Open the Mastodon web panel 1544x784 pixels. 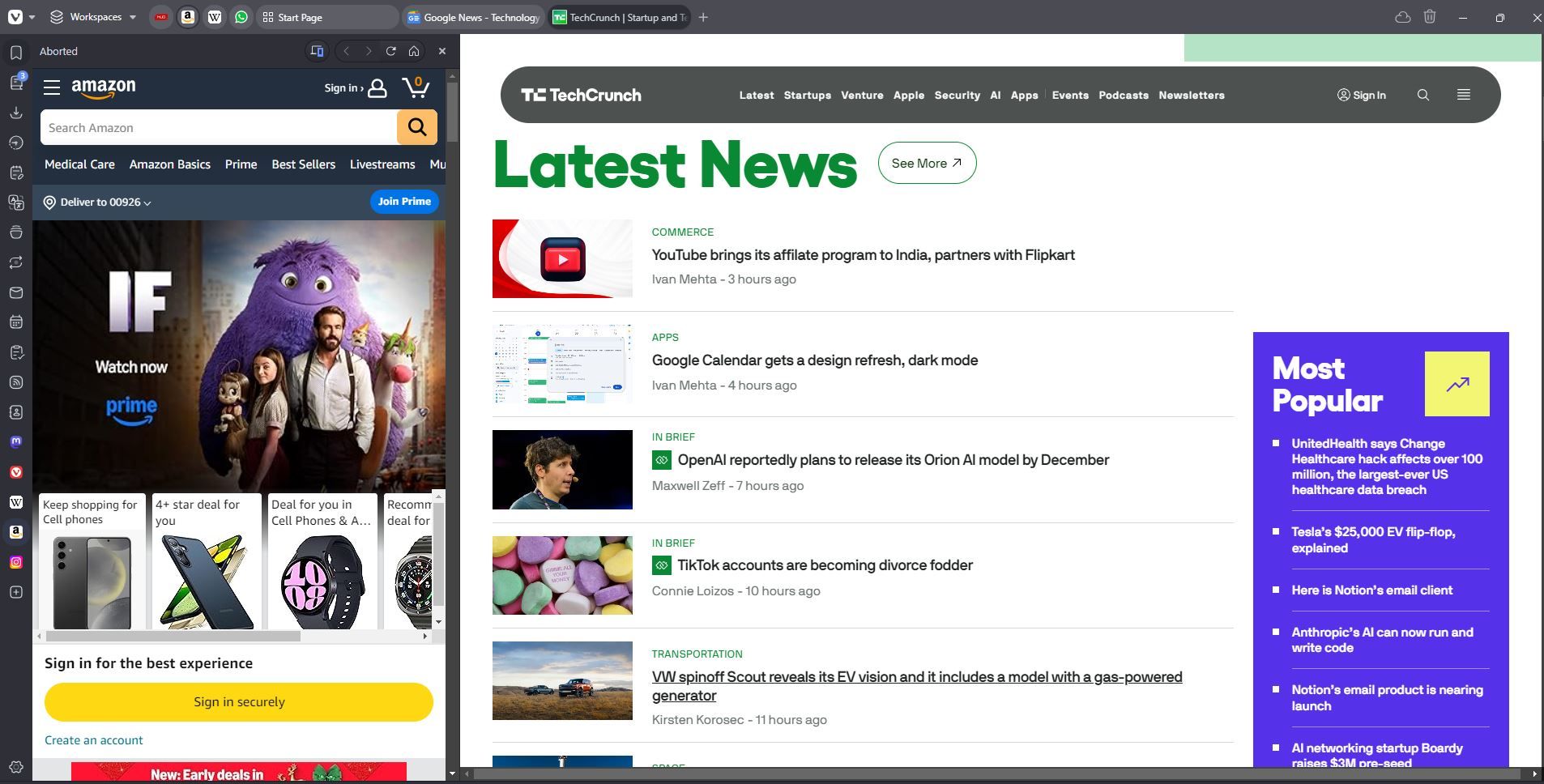(15, 442)
